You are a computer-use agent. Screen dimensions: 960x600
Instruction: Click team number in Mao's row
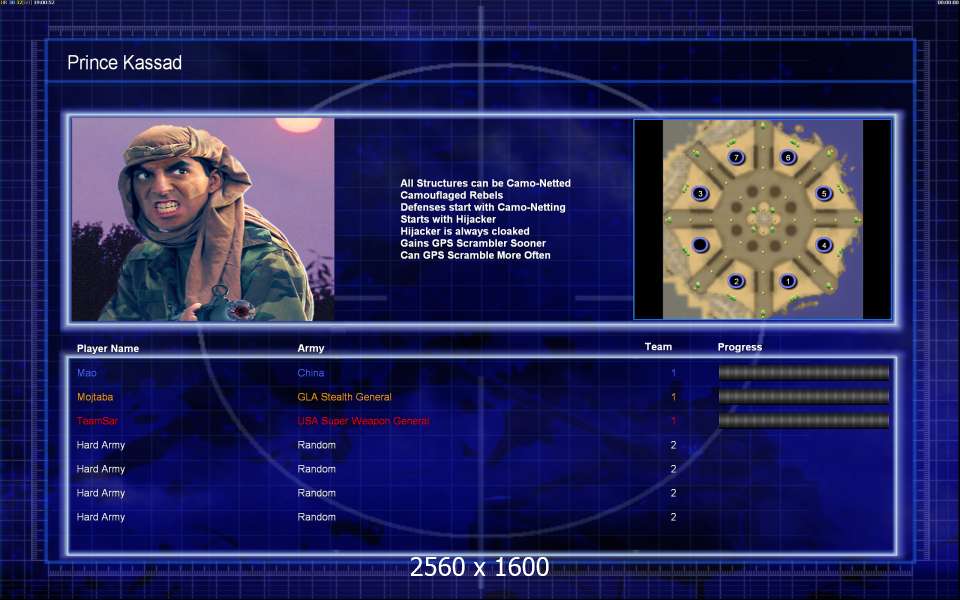click(673, 373)
